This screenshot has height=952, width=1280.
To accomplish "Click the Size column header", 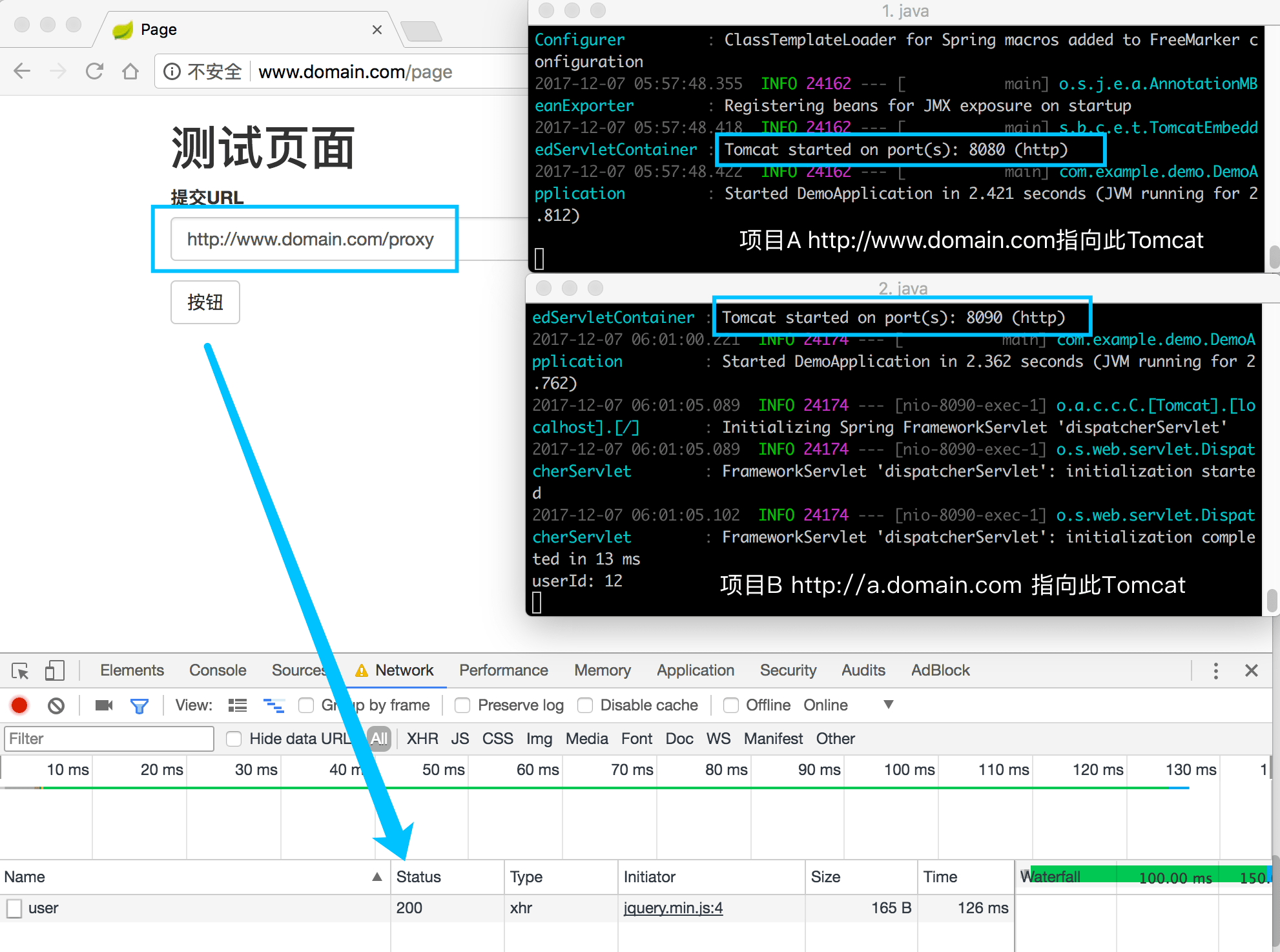I will (861, 877).
